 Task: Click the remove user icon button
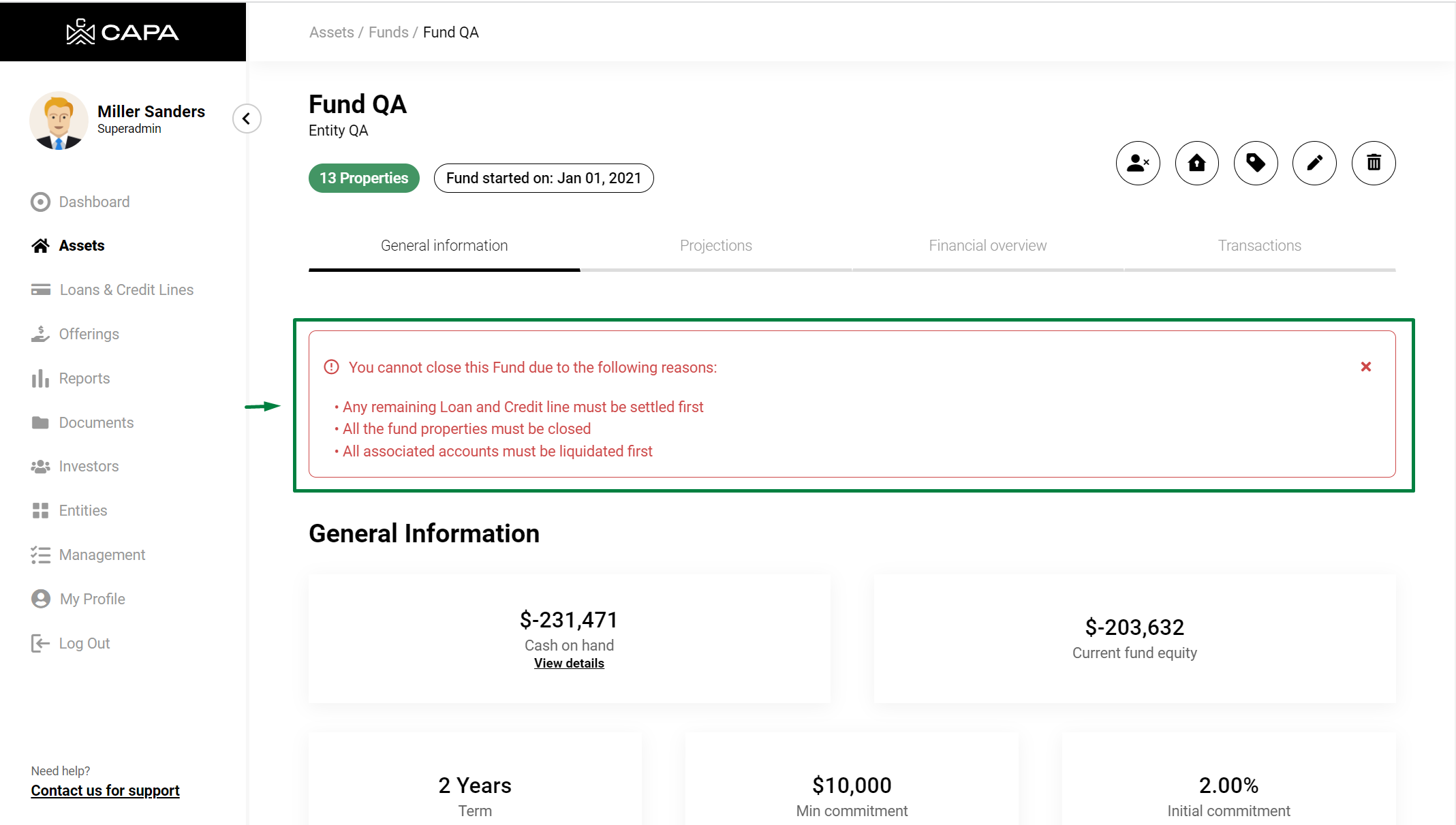(x=1137, y=164)
